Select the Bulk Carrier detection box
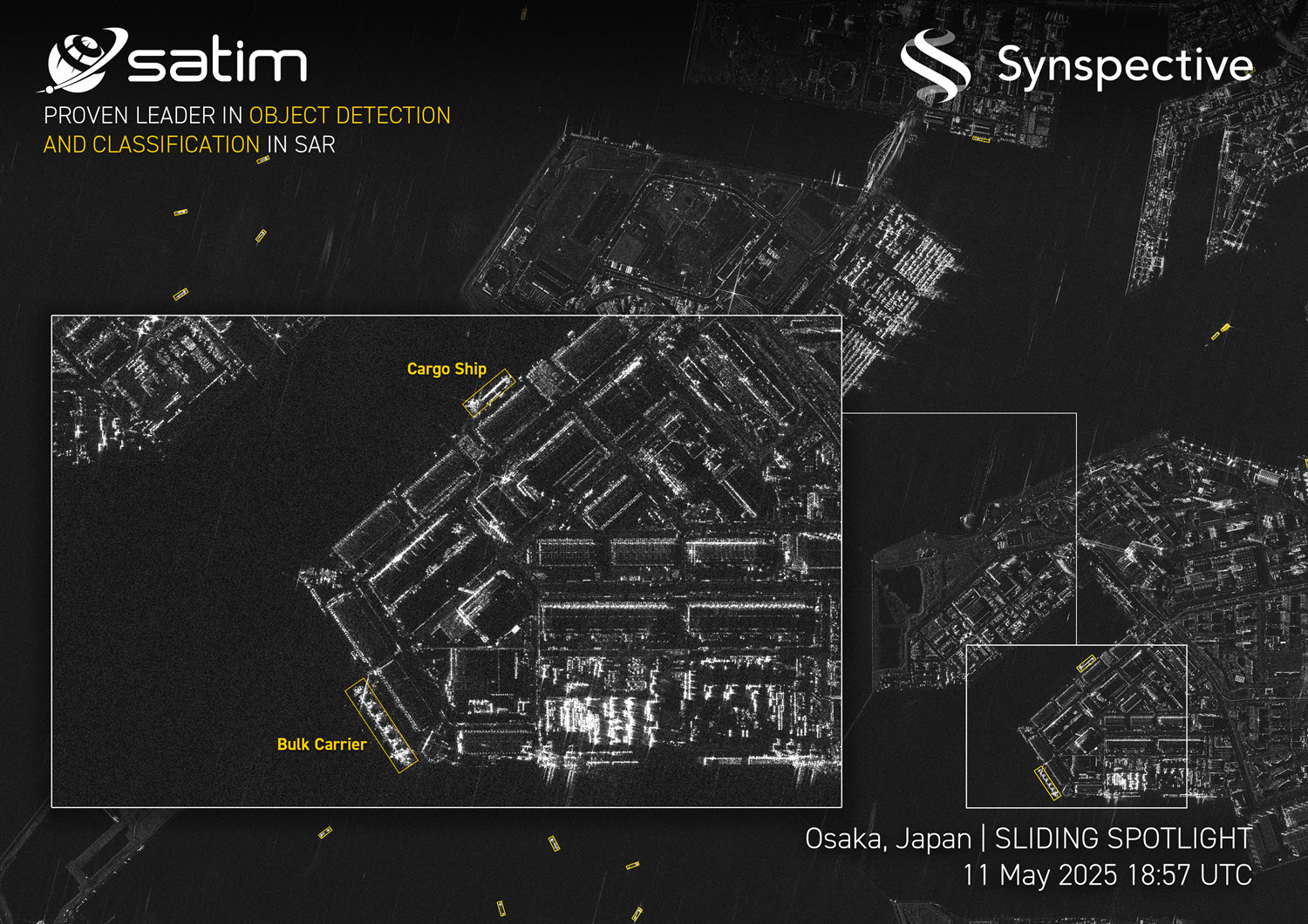 pos(382,724)
